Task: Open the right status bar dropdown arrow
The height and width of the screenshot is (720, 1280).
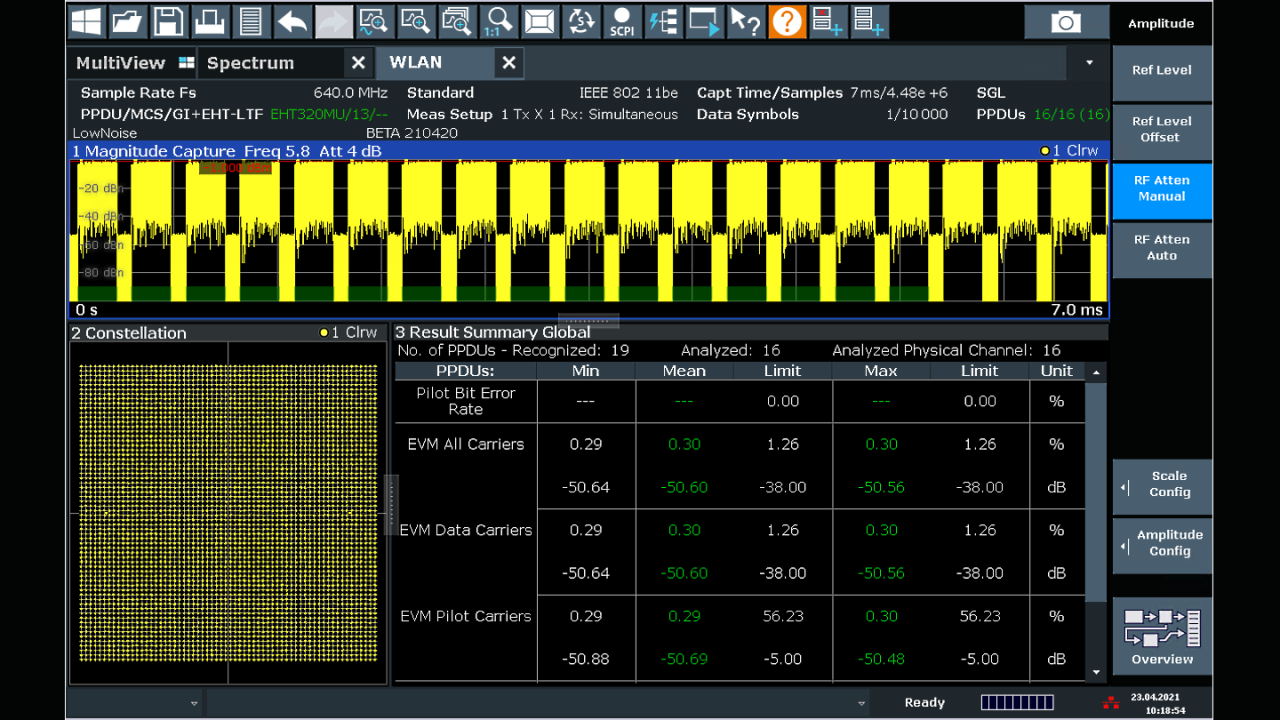Action: pos(861,702)
